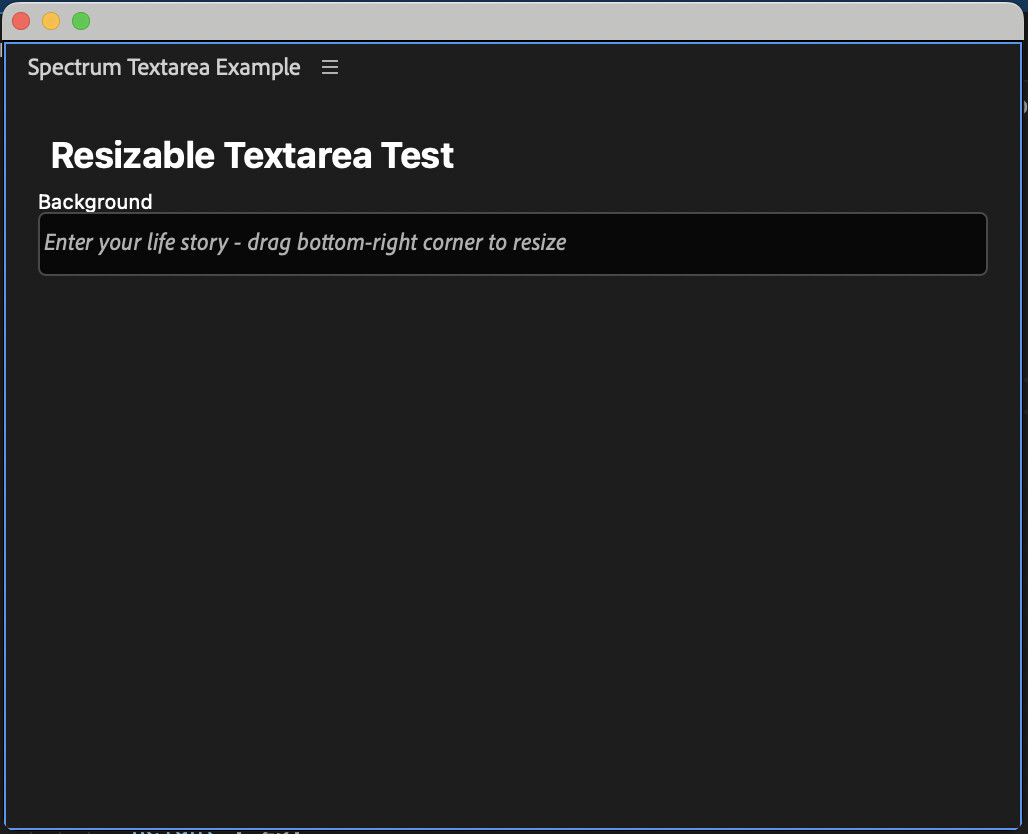
Task: Click the textarea's empty right half
Action: coord(780,243)
